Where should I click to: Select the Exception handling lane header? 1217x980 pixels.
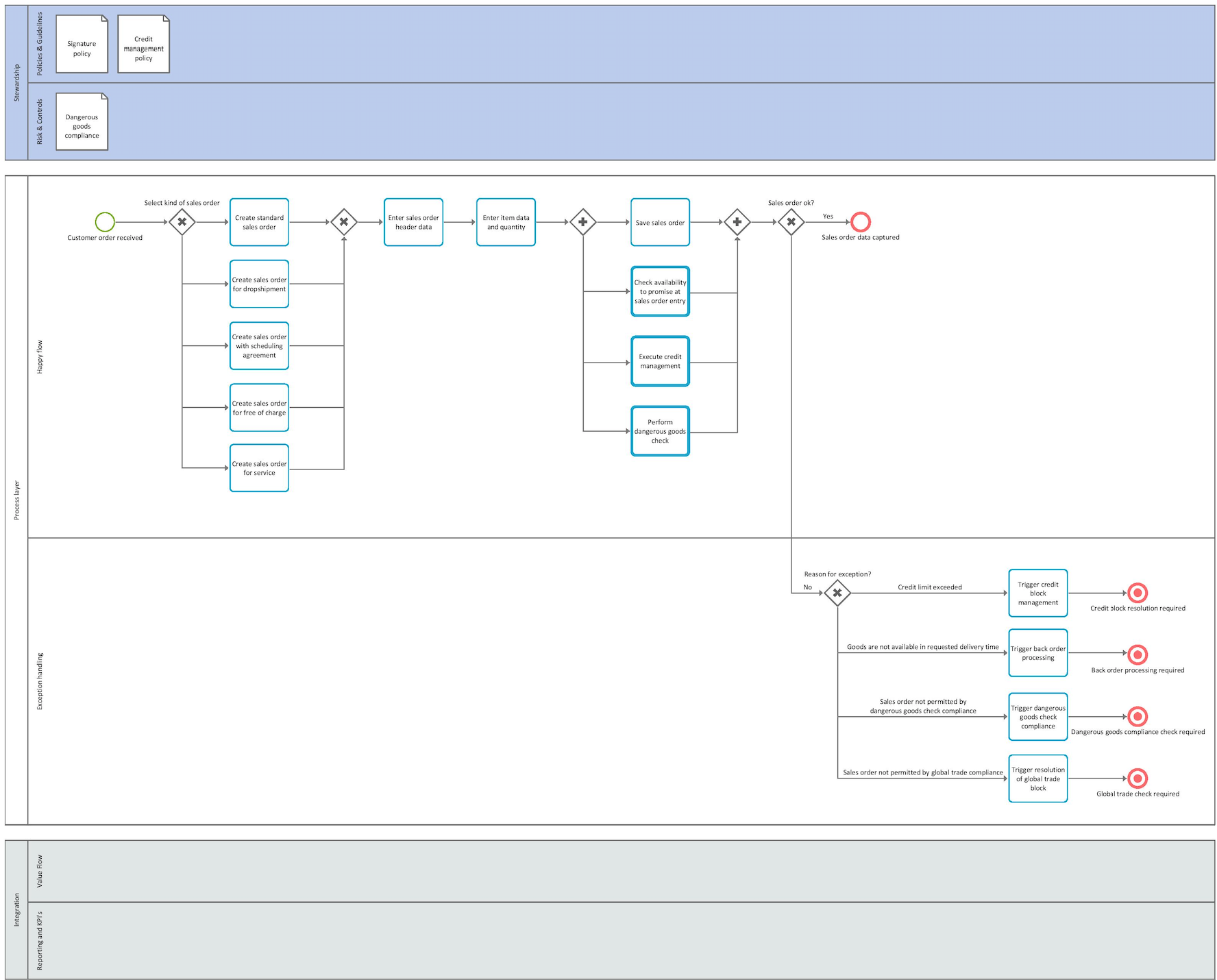[40, 681]
